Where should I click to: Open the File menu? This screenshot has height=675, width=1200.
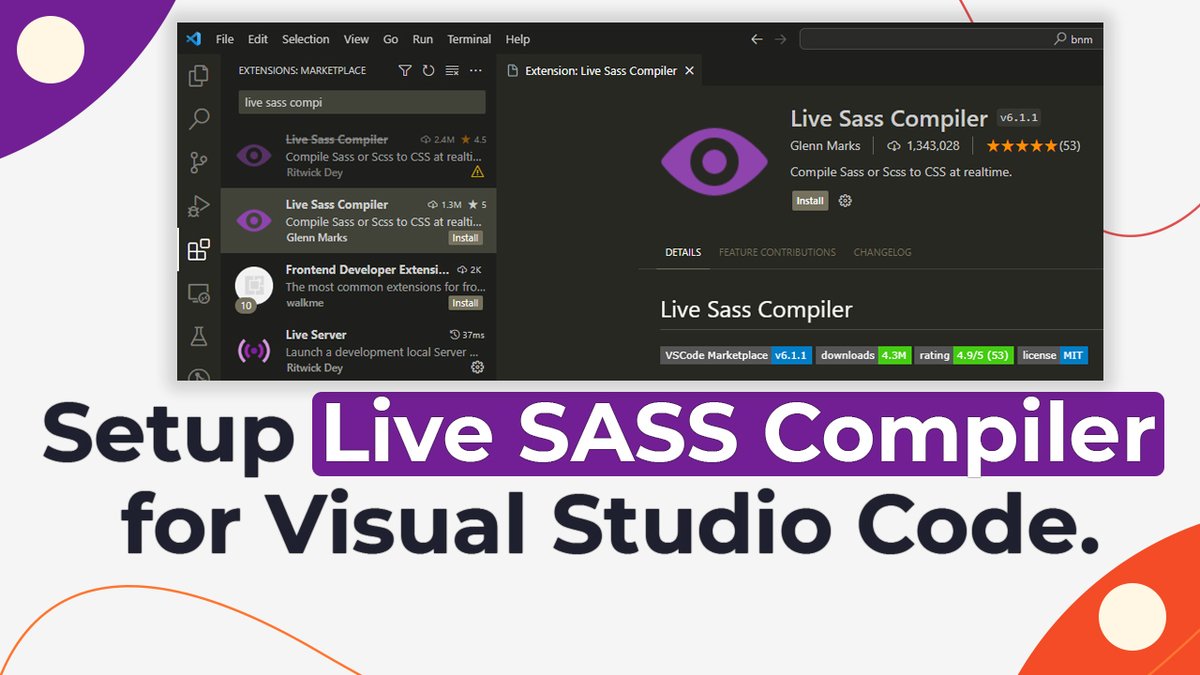(x=225, y=39)
